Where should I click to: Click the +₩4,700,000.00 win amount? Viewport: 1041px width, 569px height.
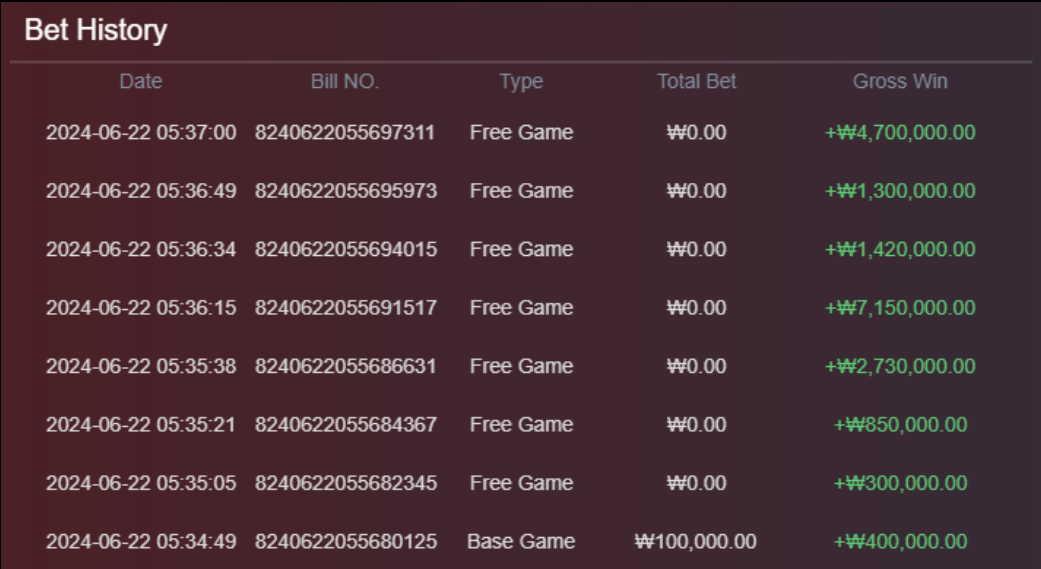click(x=900, y=132)
